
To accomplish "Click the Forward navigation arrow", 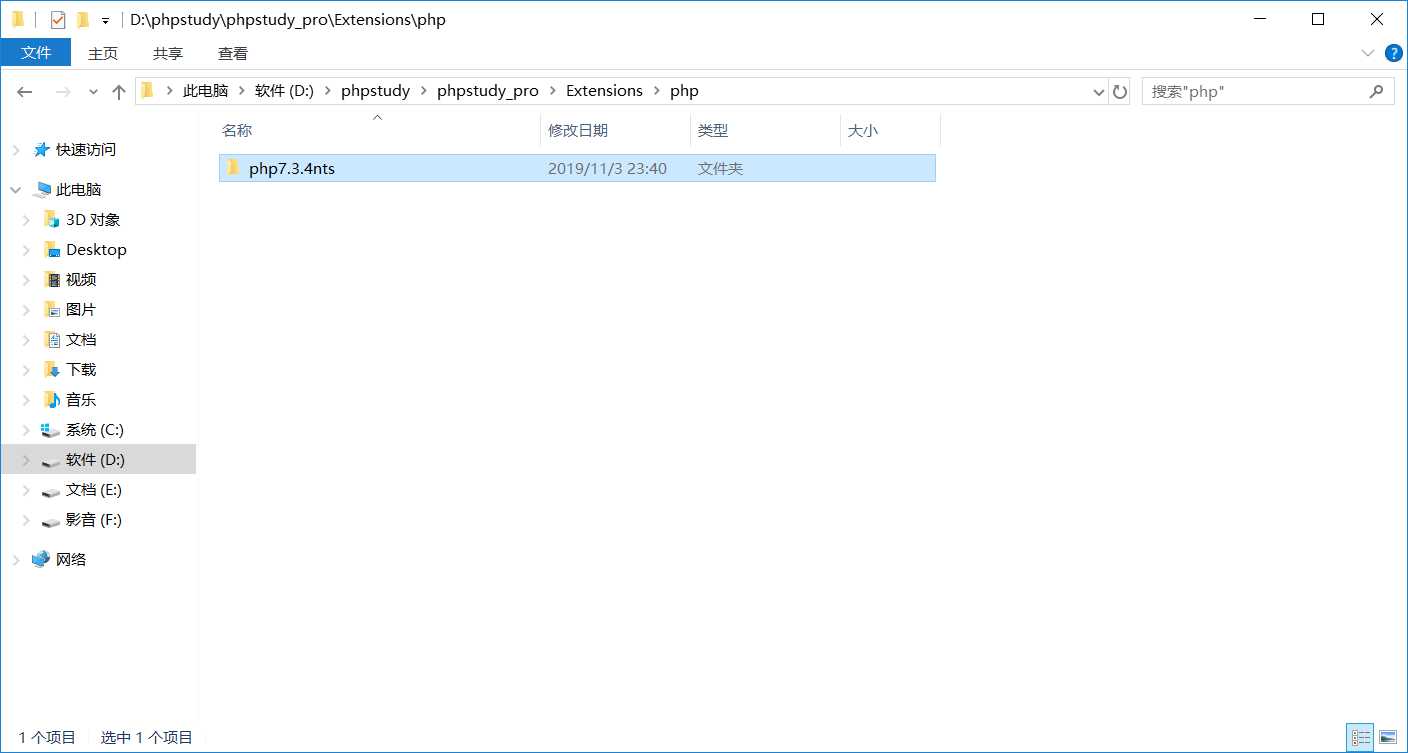I will tap(63, 92).
